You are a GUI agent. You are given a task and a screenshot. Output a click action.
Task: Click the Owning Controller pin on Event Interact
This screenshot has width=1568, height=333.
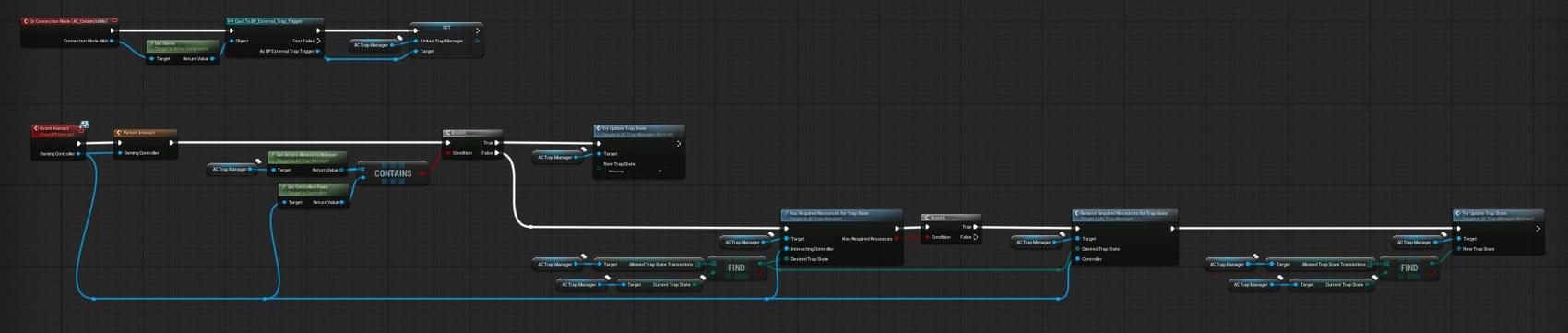[78, 154]
